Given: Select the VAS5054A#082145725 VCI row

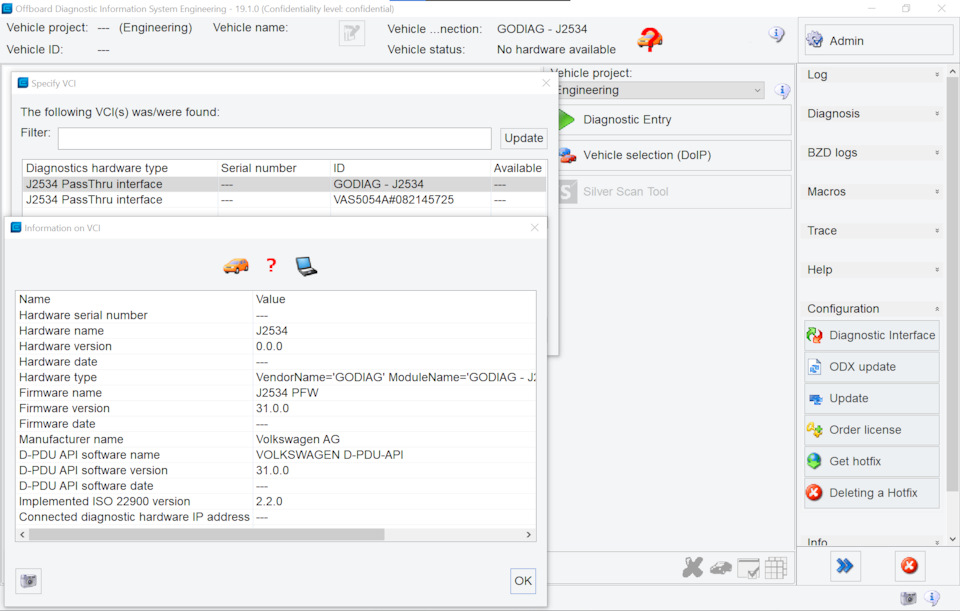Looking at the screenshot, I should coord(284,200).
